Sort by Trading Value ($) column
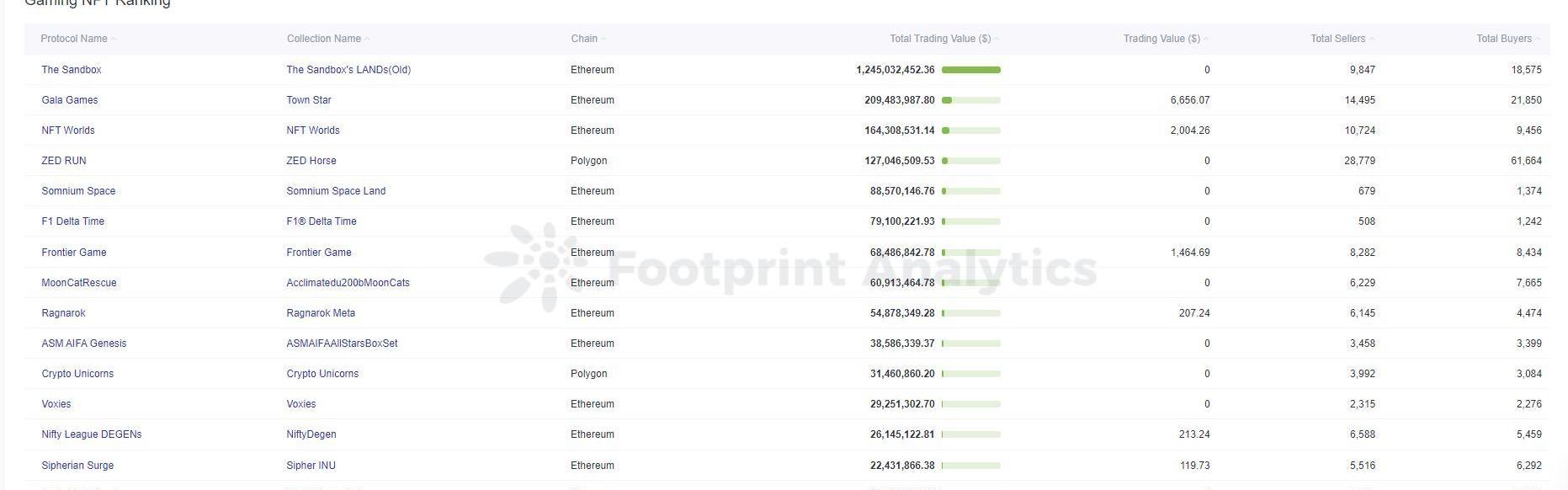The width and height of the screenshot is (1568, 490). pos(1206,39)
